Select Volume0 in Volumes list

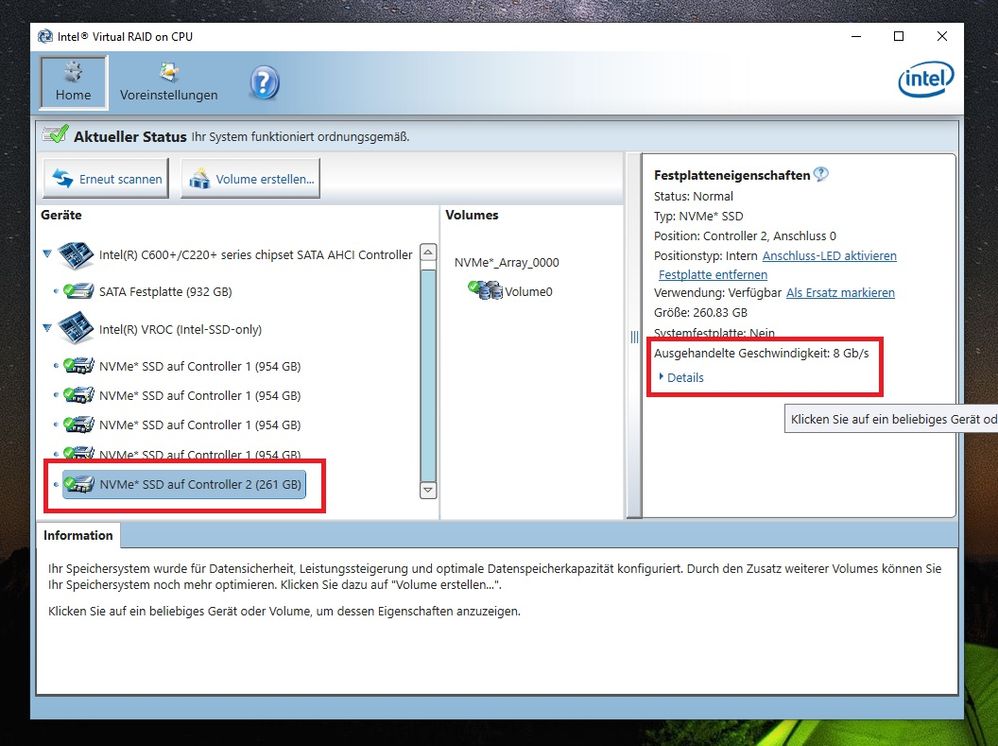pos(528,292)
